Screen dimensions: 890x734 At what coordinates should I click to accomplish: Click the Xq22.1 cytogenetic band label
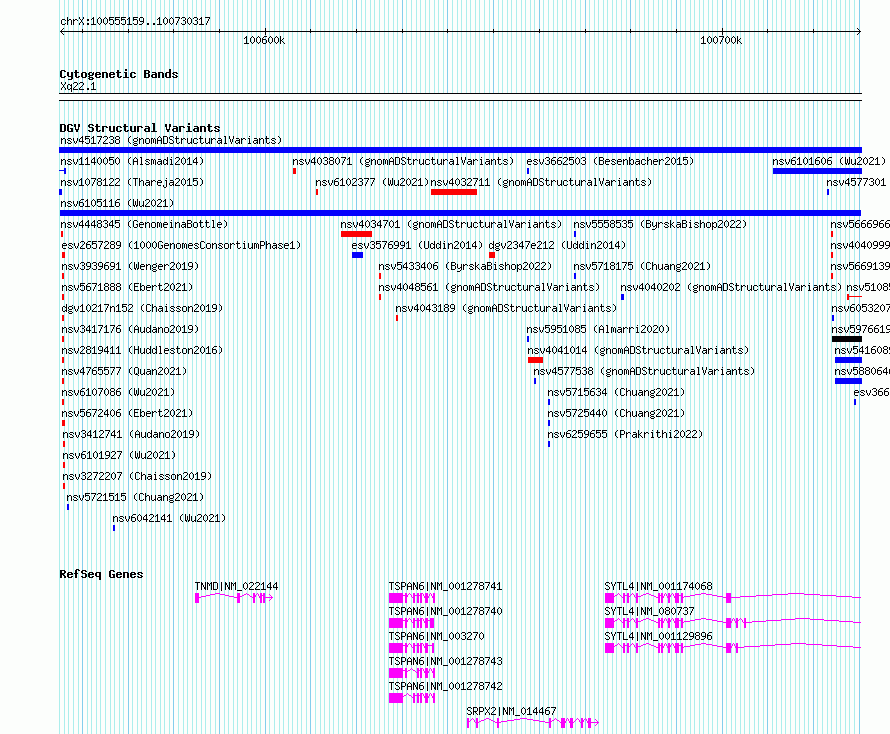(x=78, y=86)
